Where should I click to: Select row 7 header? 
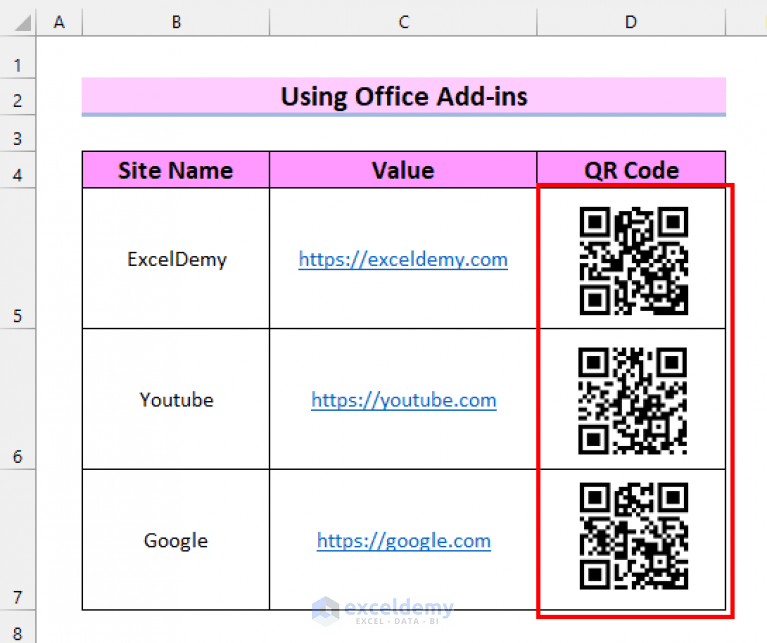[x=18, y=540]
